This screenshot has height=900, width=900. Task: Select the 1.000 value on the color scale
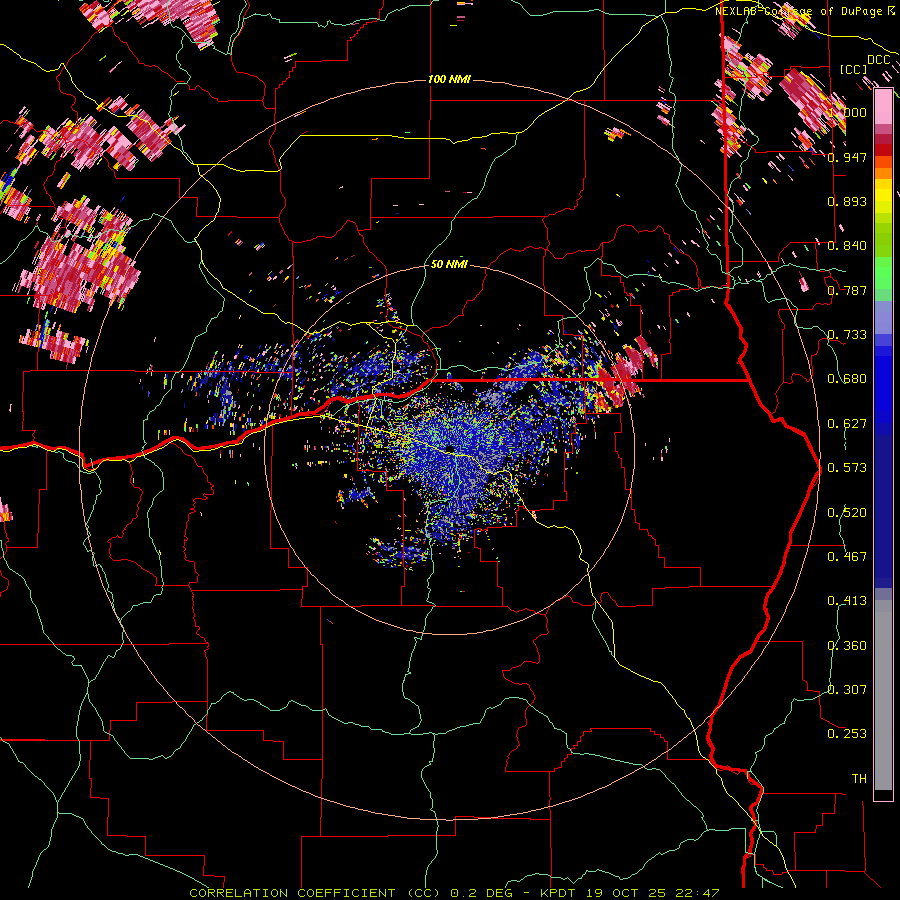coord(847,112)
